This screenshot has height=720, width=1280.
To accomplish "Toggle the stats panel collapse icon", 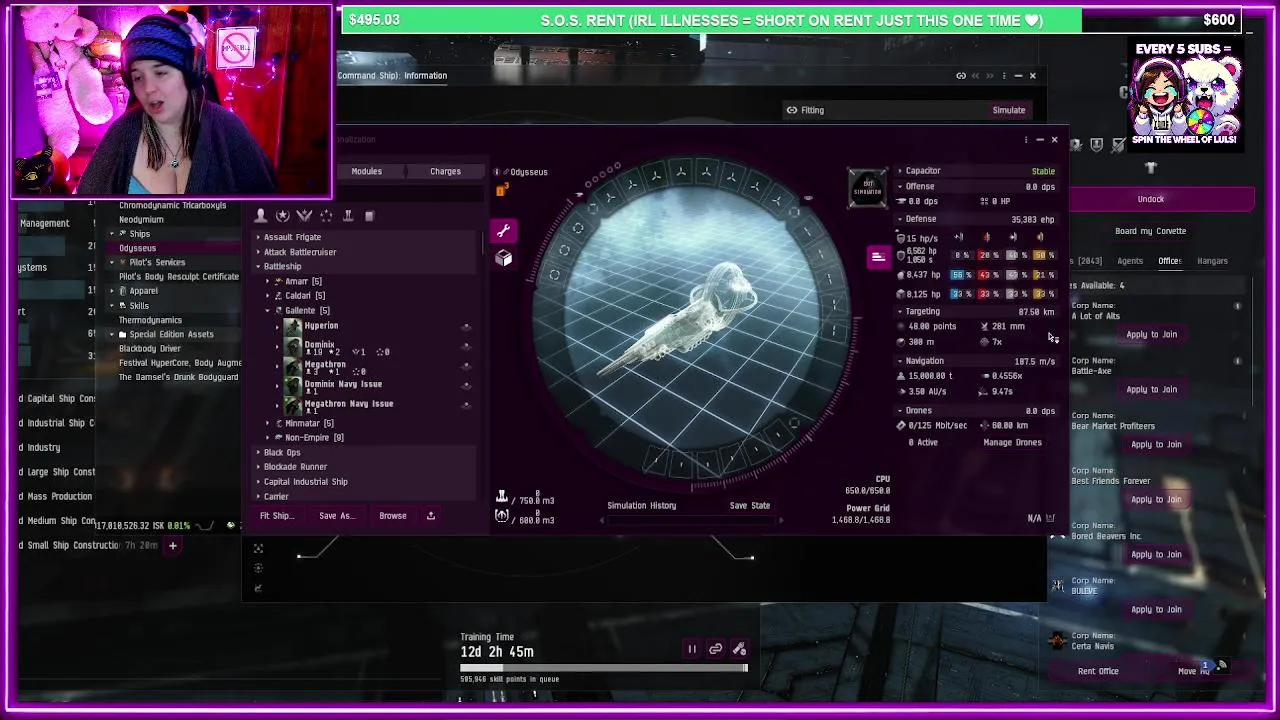I will pos(877,258).
